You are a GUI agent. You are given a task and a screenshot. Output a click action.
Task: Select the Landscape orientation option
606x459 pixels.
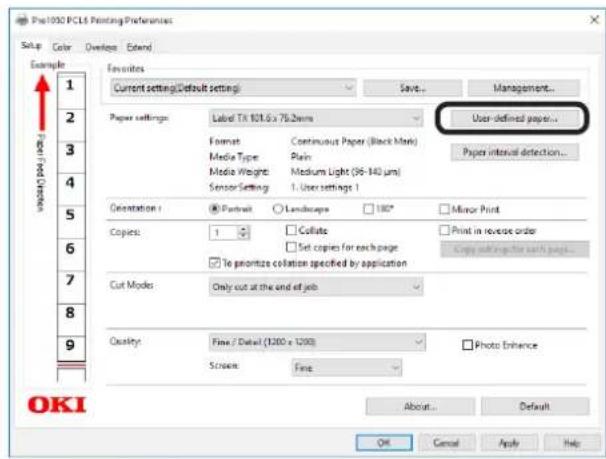[277, 208]
